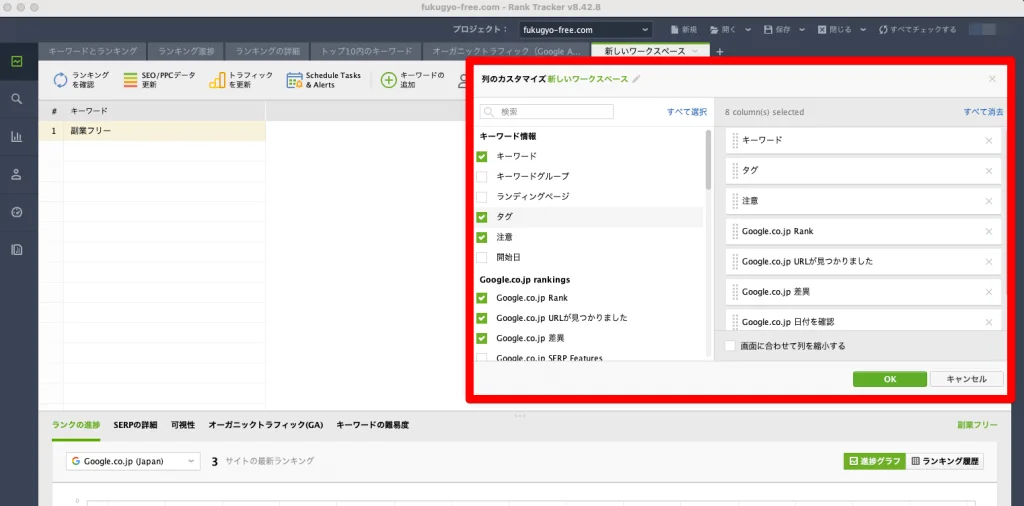This screenshot has height=506, width=1024.
Task: Click the 新規 new project icon
Action: (675, 29)
